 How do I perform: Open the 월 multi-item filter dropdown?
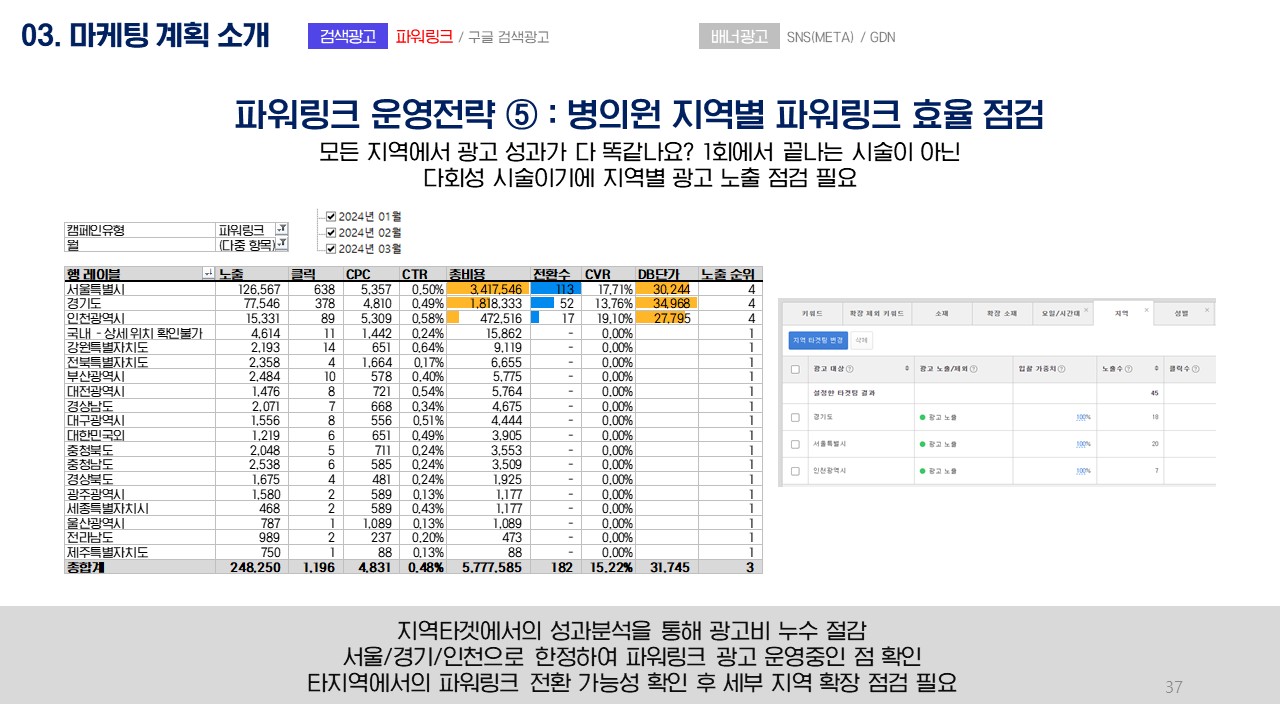click(281, 244)
